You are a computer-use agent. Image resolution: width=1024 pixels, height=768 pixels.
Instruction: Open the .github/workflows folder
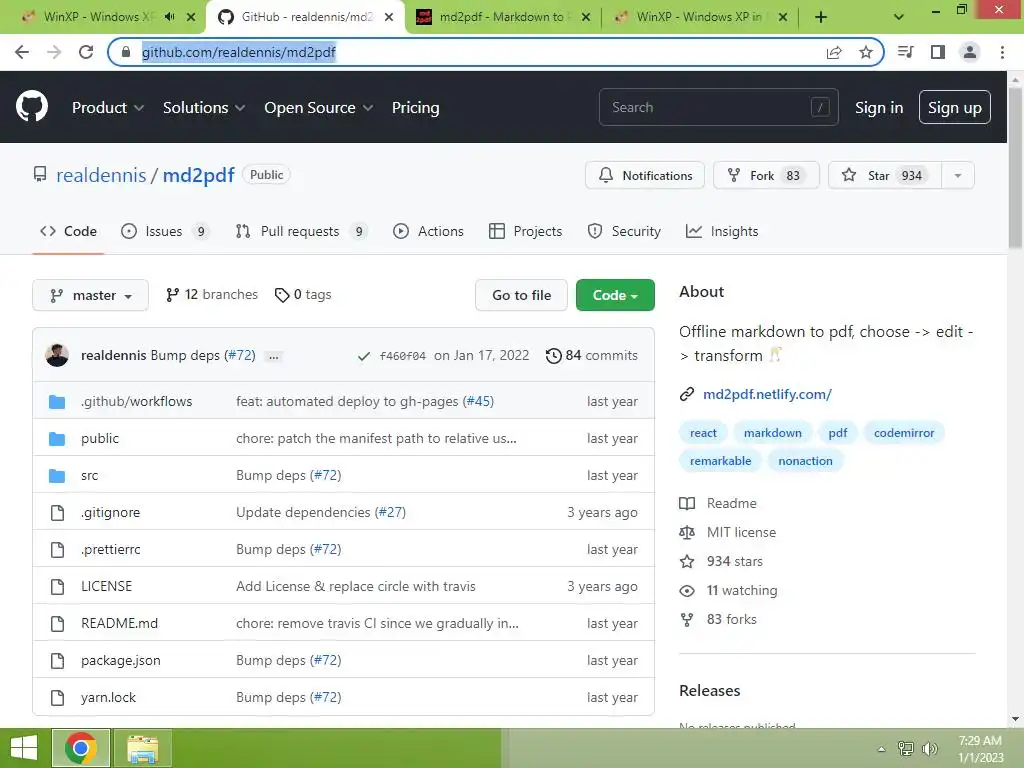point(136,402)
